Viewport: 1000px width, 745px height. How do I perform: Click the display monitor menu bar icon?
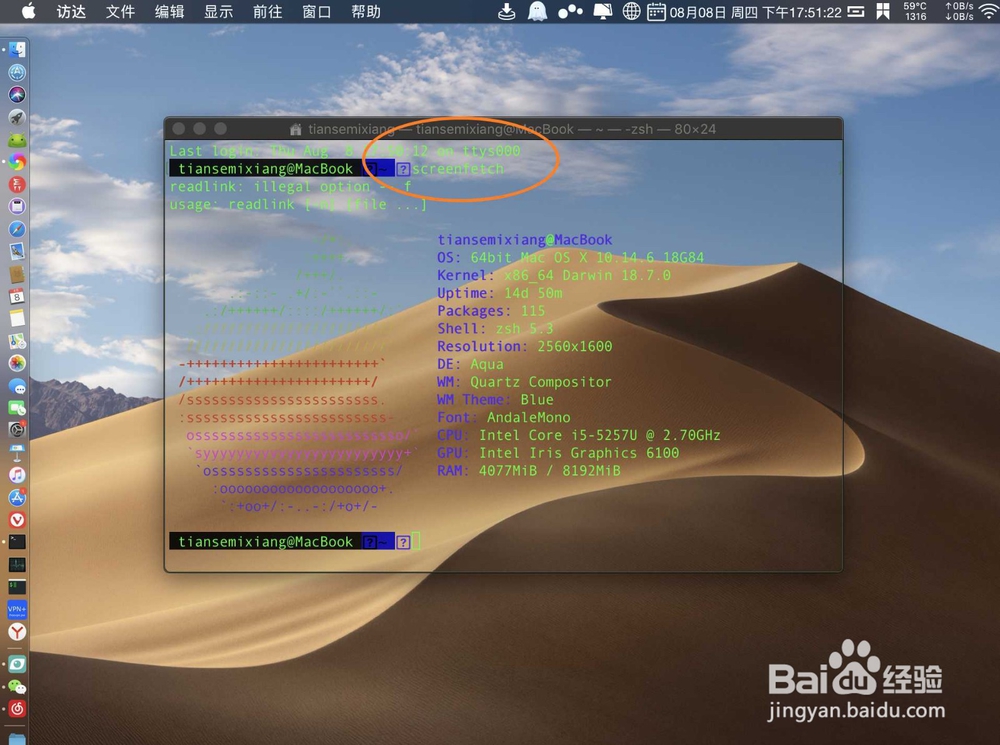click(603, 11)
